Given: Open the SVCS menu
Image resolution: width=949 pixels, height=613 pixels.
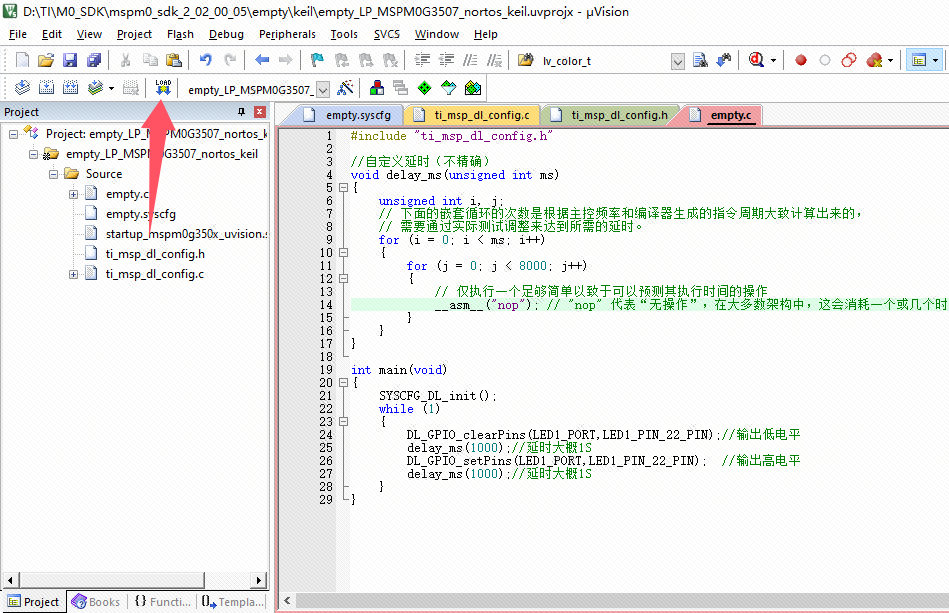Looking at the screenshot, I should pos(386,34).
